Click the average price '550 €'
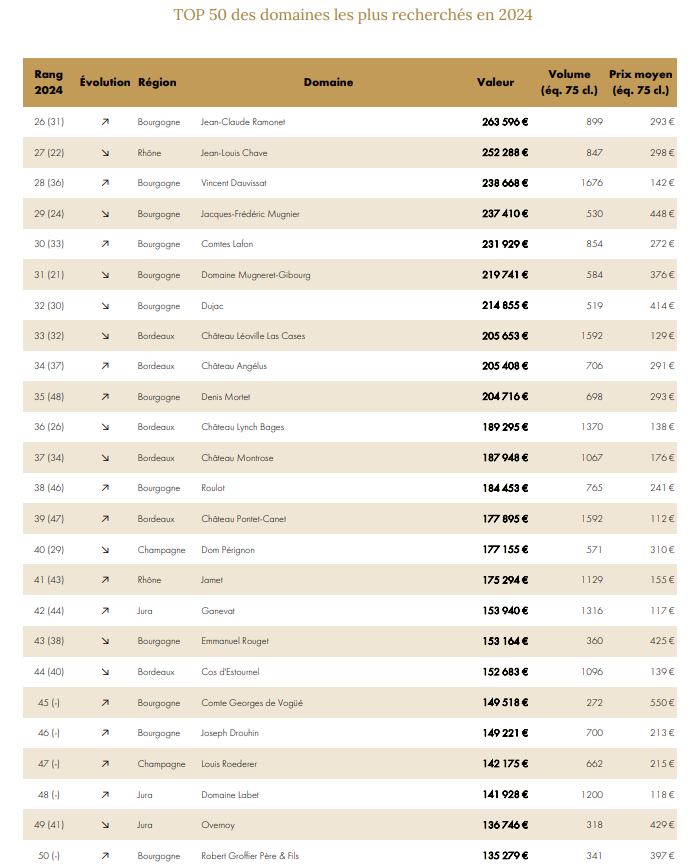The image size is (700, 868). click(662, 702)
